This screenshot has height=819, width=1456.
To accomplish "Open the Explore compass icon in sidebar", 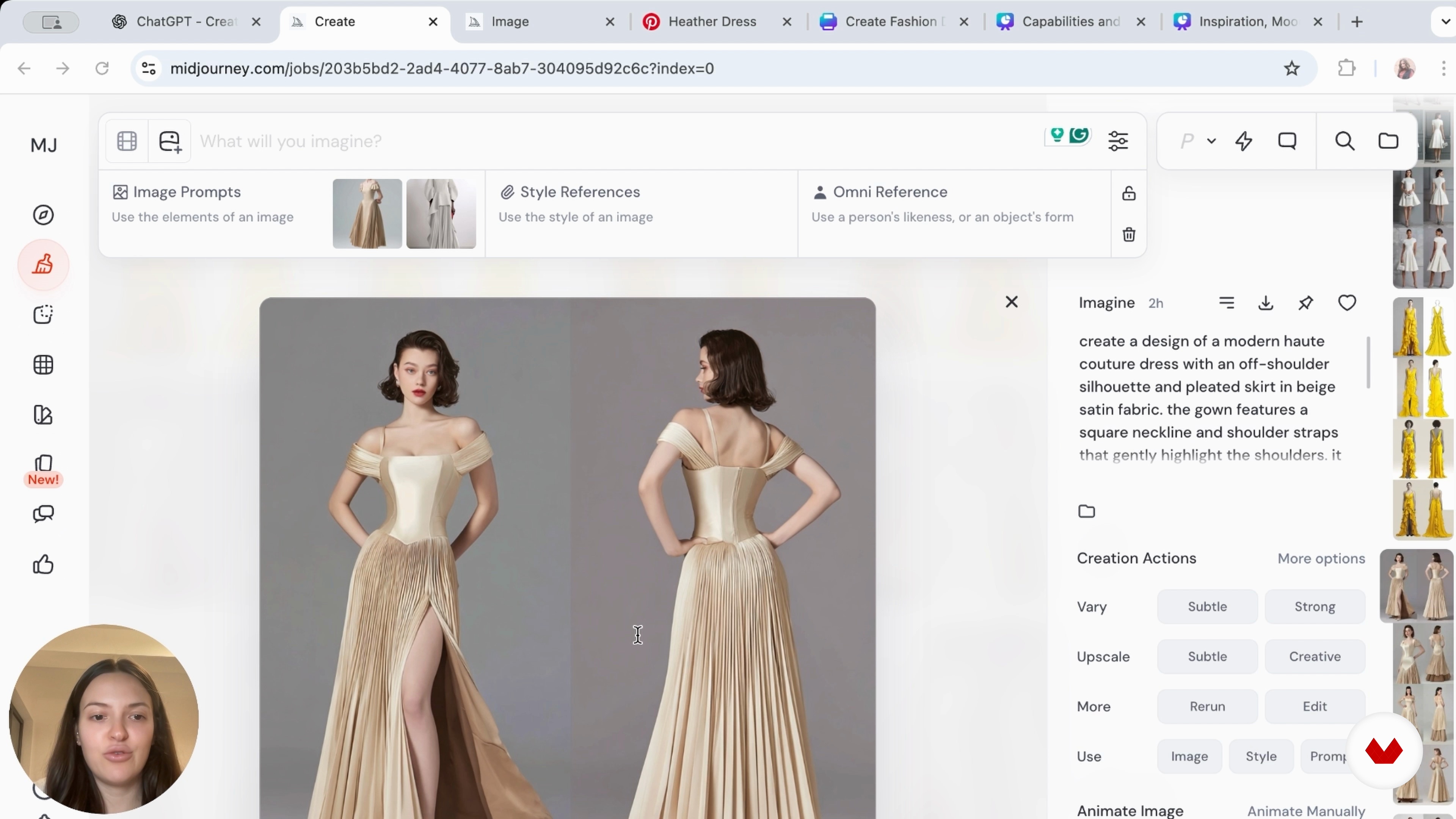I will (43, 215).
